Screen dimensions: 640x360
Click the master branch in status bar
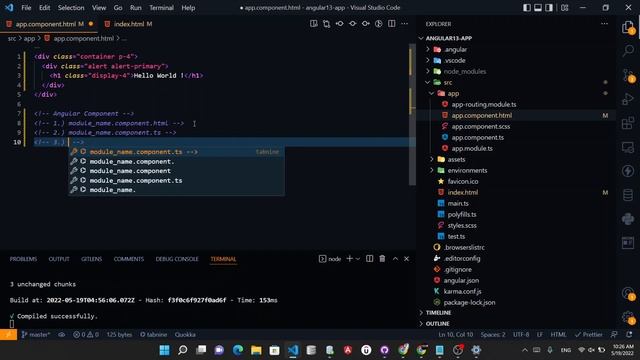(x=36, y=335)
